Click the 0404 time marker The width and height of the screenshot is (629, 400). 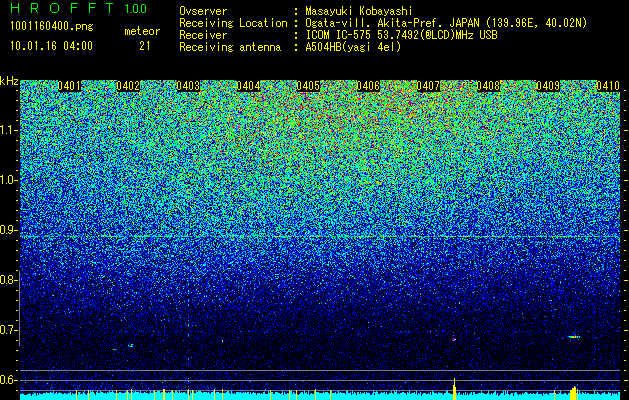(248, 86)
